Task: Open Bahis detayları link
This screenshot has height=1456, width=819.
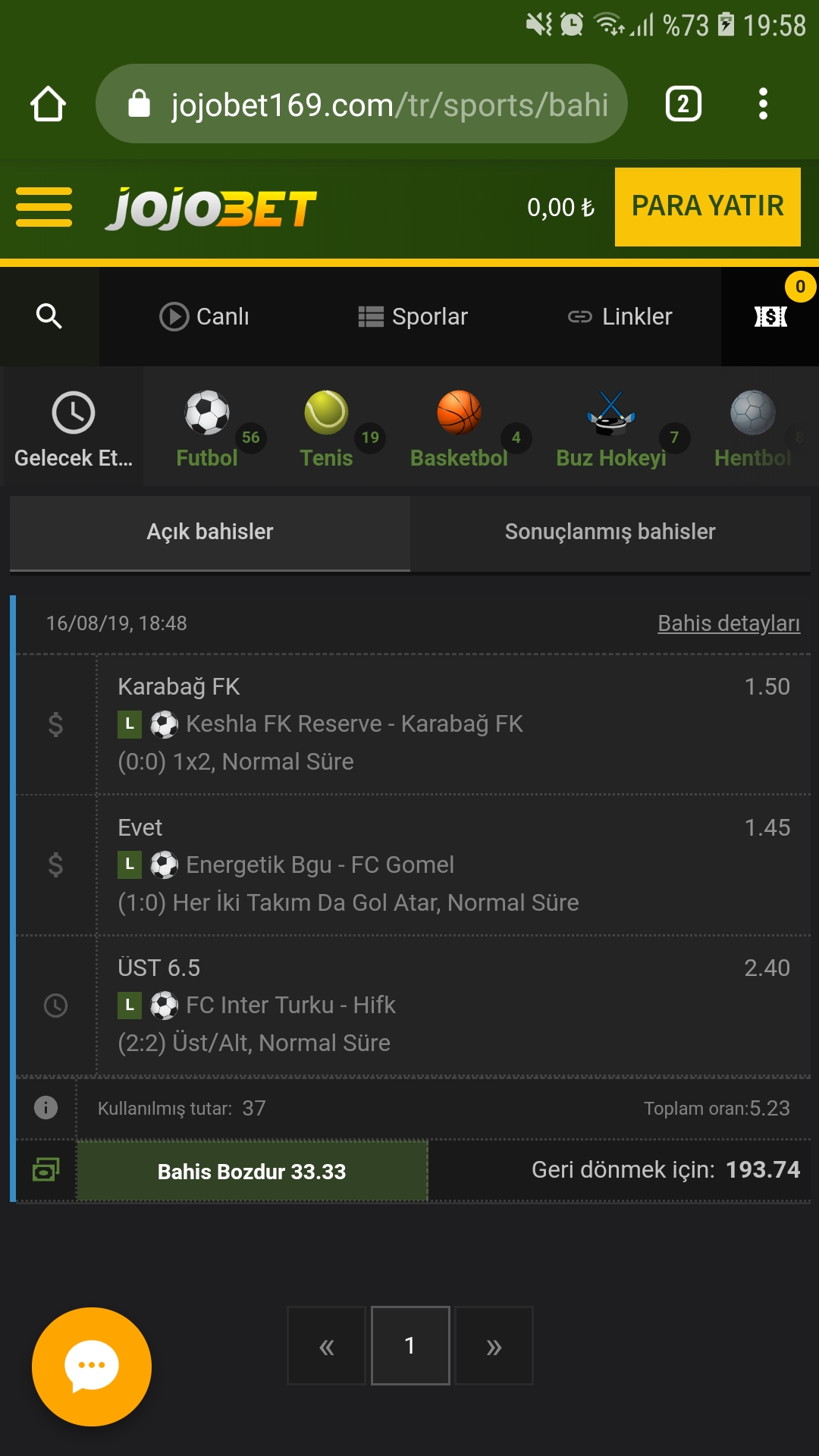Action: coord(729,623)
